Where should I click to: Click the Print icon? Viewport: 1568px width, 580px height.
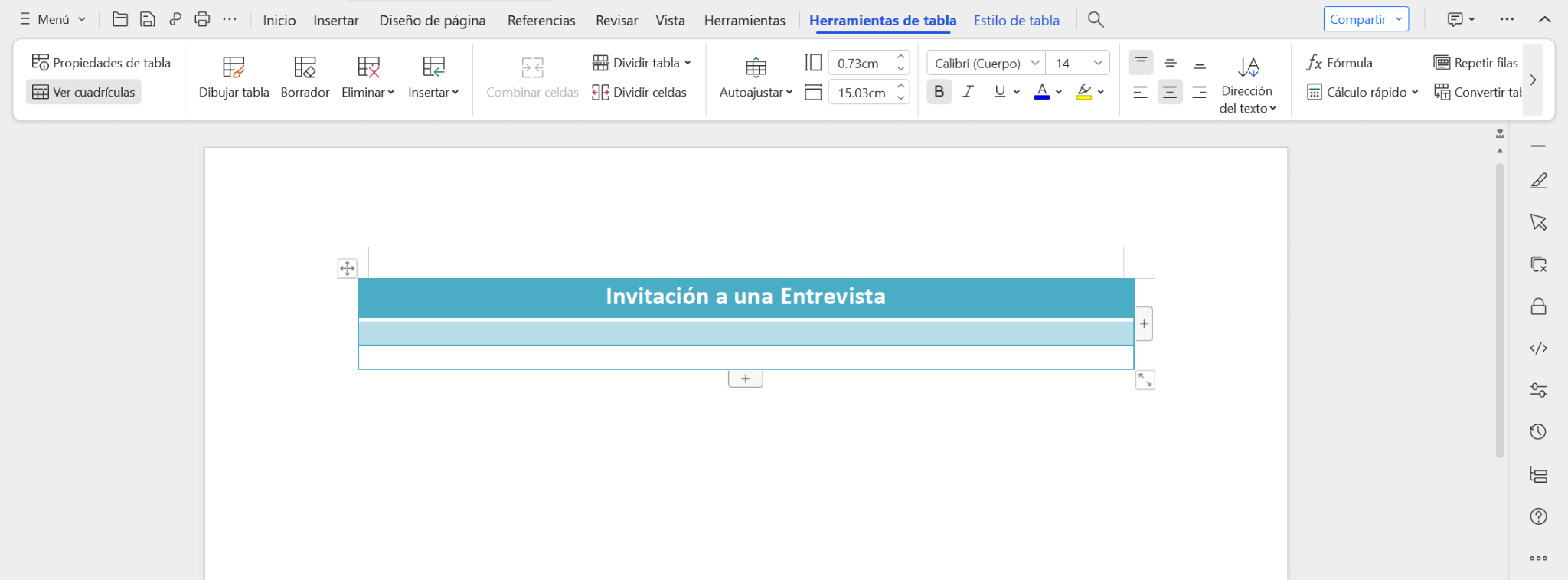coord(202,19)
